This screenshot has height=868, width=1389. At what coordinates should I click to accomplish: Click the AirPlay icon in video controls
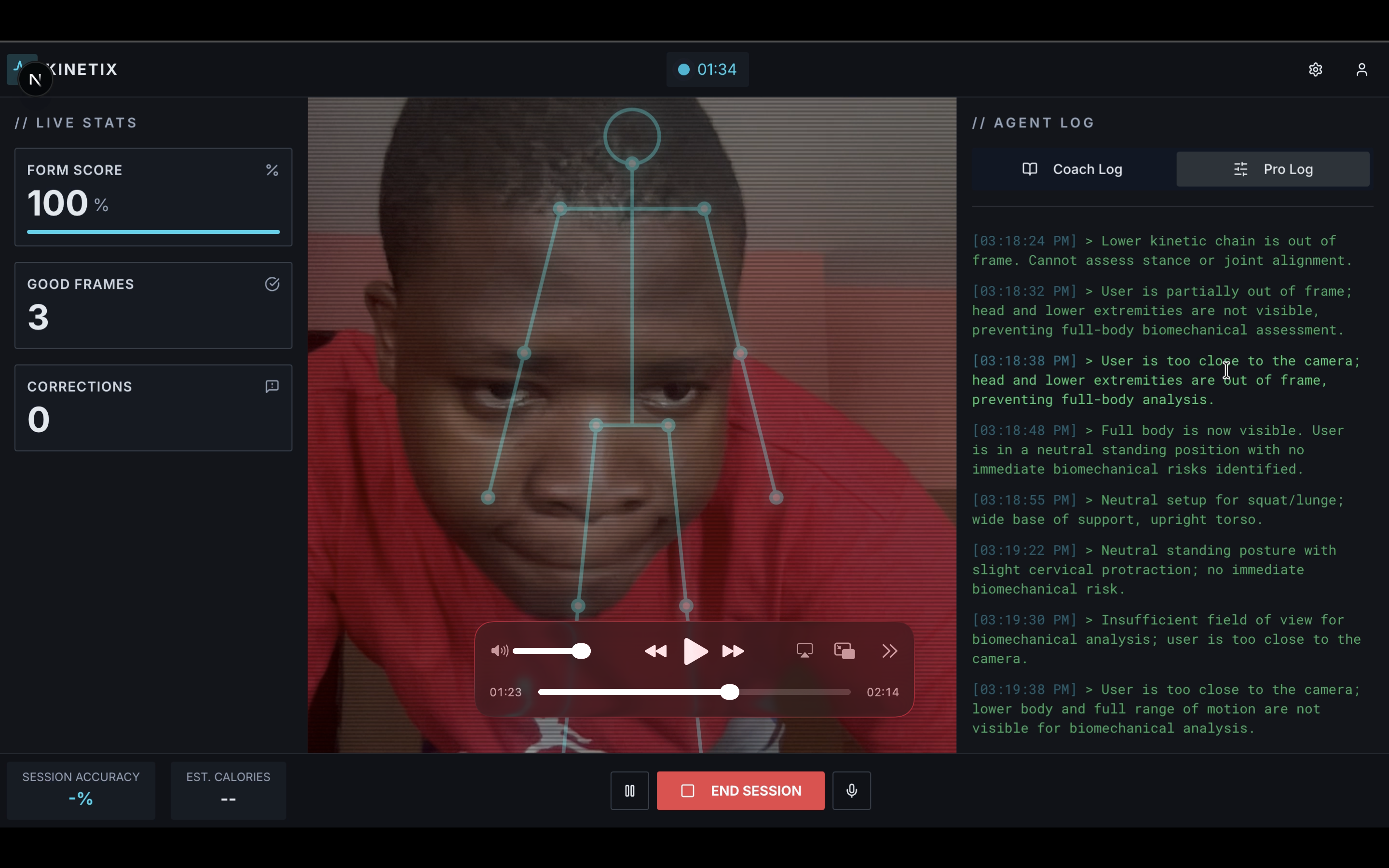(804, 651)
